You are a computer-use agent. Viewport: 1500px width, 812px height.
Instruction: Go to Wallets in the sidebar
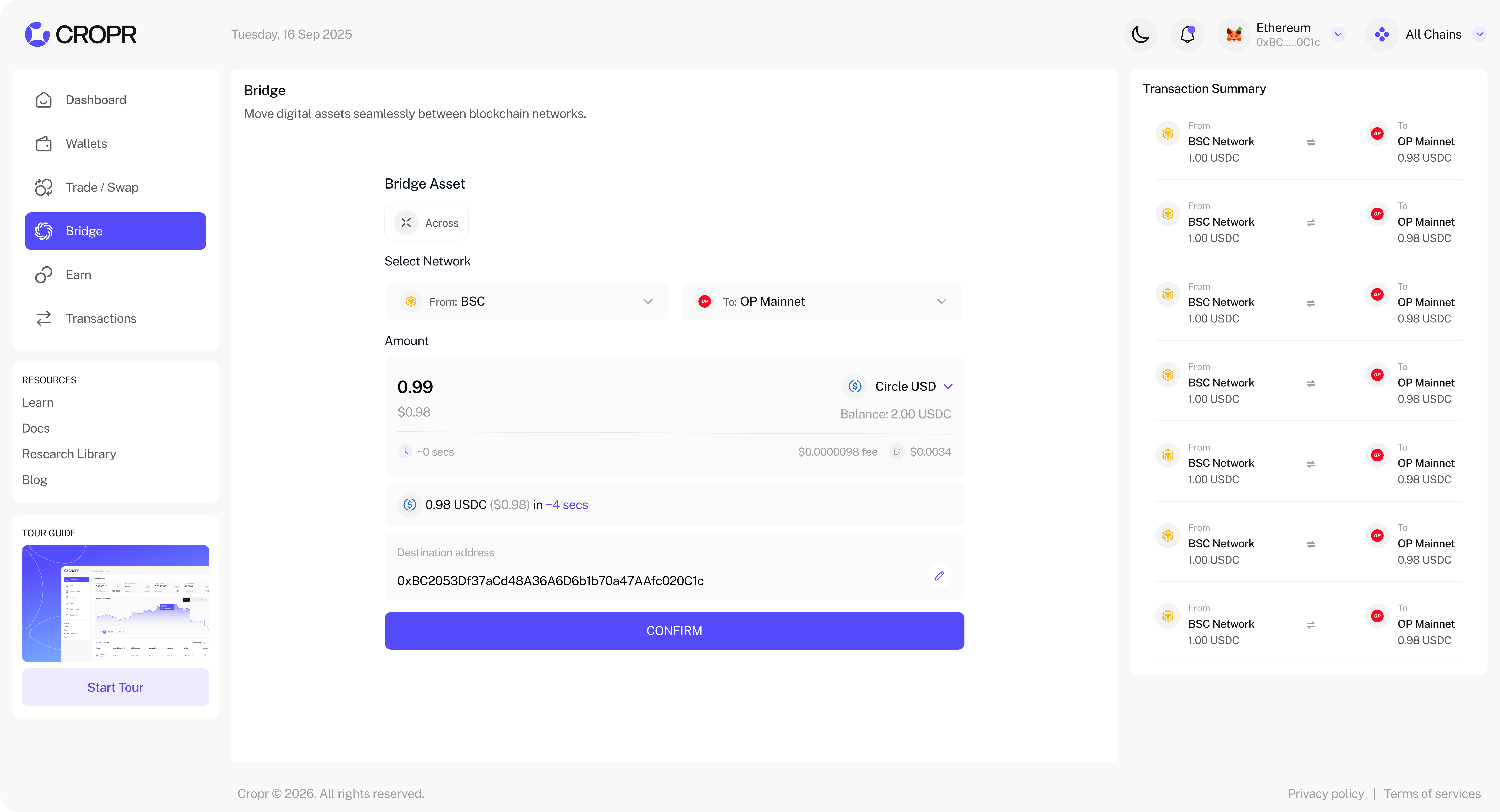(x=115, y=144)
